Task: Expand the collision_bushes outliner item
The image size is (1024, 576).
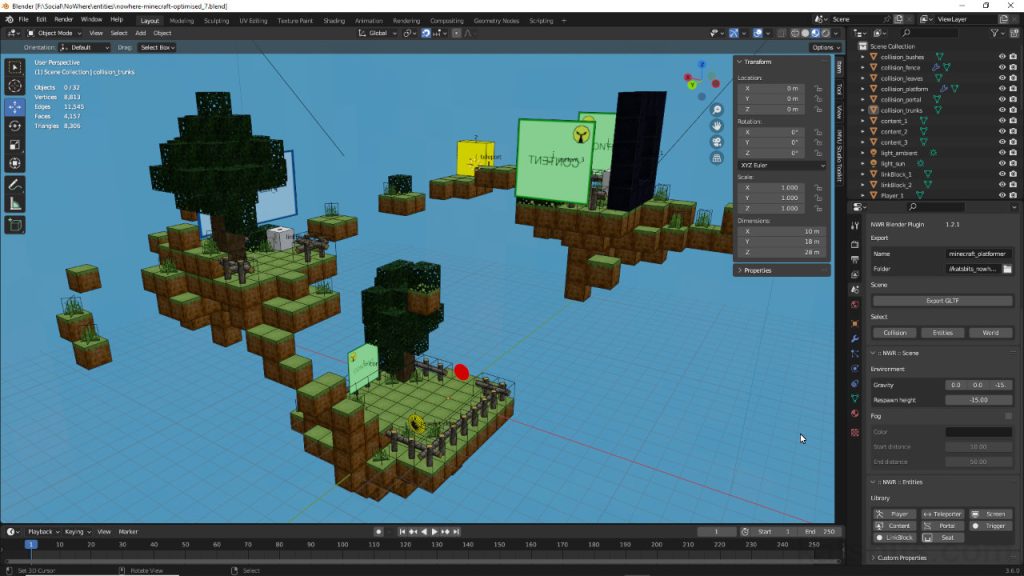Action: (862, 56)
